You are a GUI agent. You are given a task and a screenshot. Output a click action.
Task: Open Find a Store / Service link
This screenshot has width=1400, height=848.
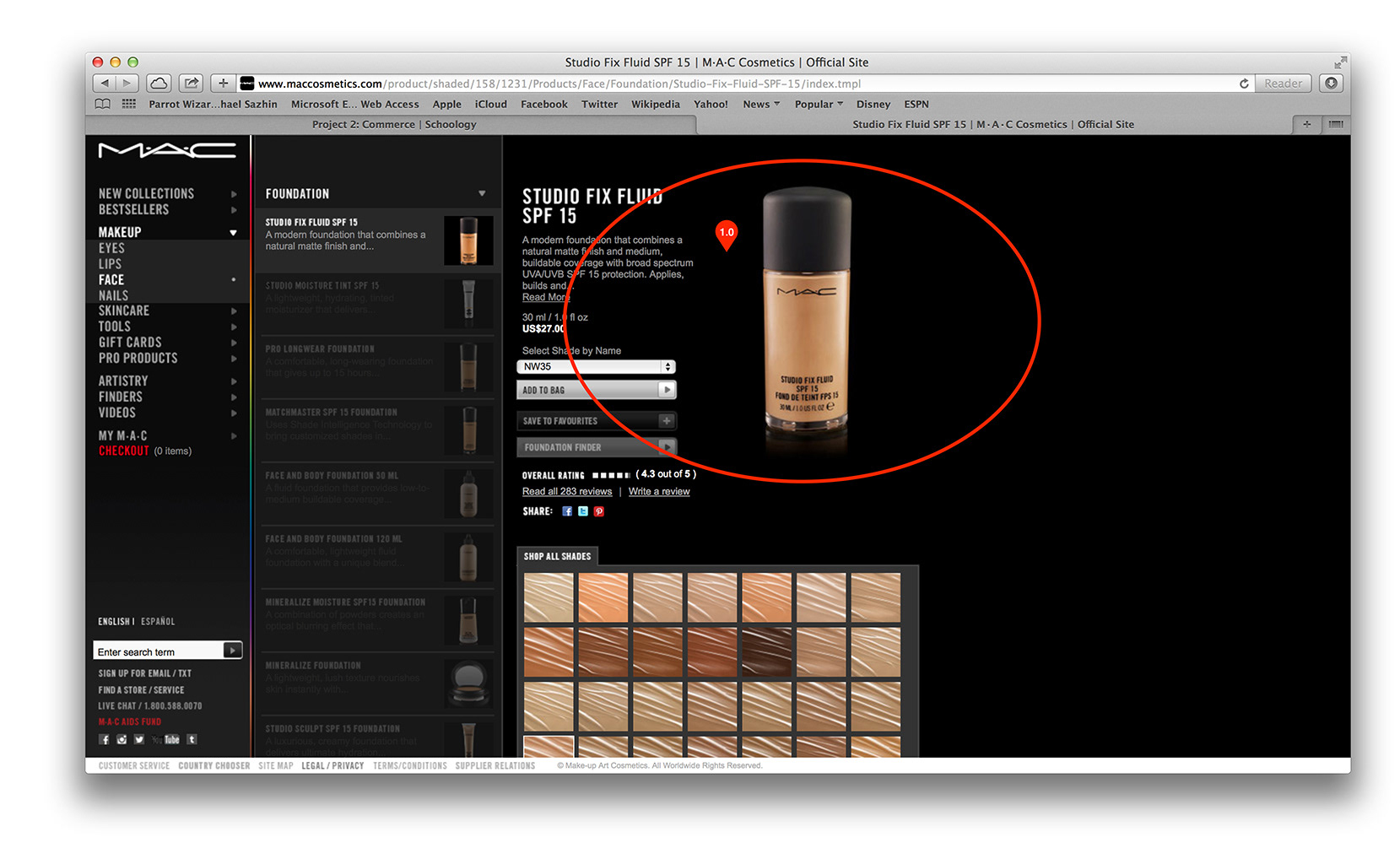[x=141, y=690]
